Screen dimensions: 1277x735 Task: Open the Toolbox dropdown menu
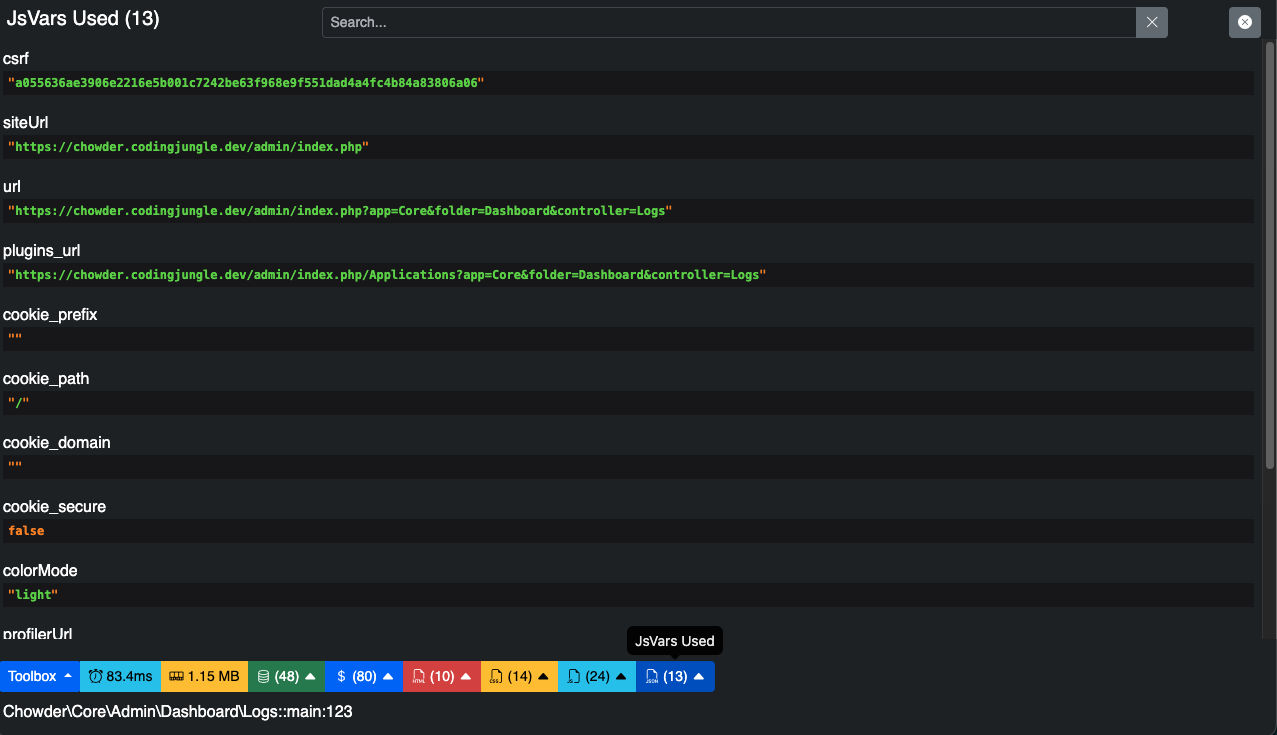pyautogui.click(x=40, y=676)
